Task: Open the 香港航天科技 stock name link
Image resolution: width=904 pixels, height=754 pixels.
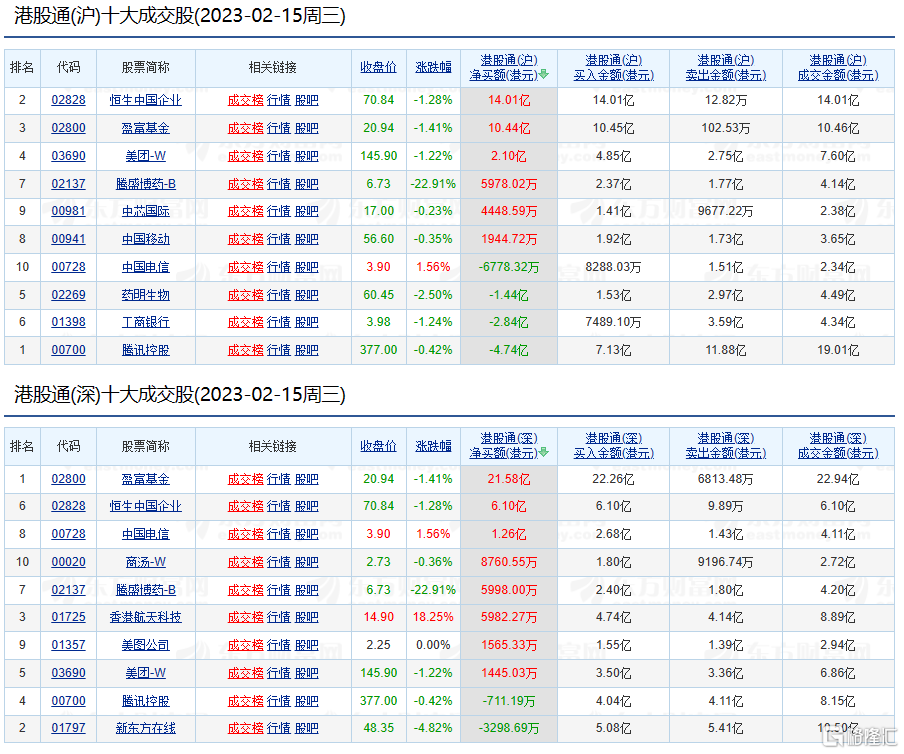Action: coord(145,617)
